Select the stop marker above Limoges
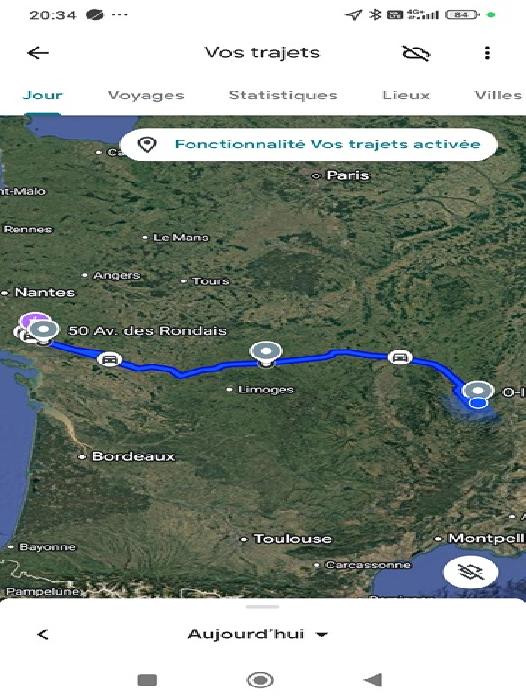The width and height of the screenshot is (526, 700). click(x=266, y=352)
